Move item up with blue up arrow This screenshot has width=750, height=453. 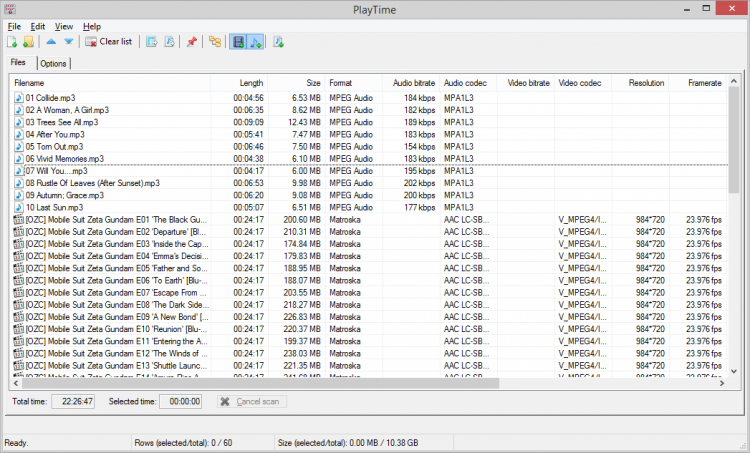coord(51,42)
